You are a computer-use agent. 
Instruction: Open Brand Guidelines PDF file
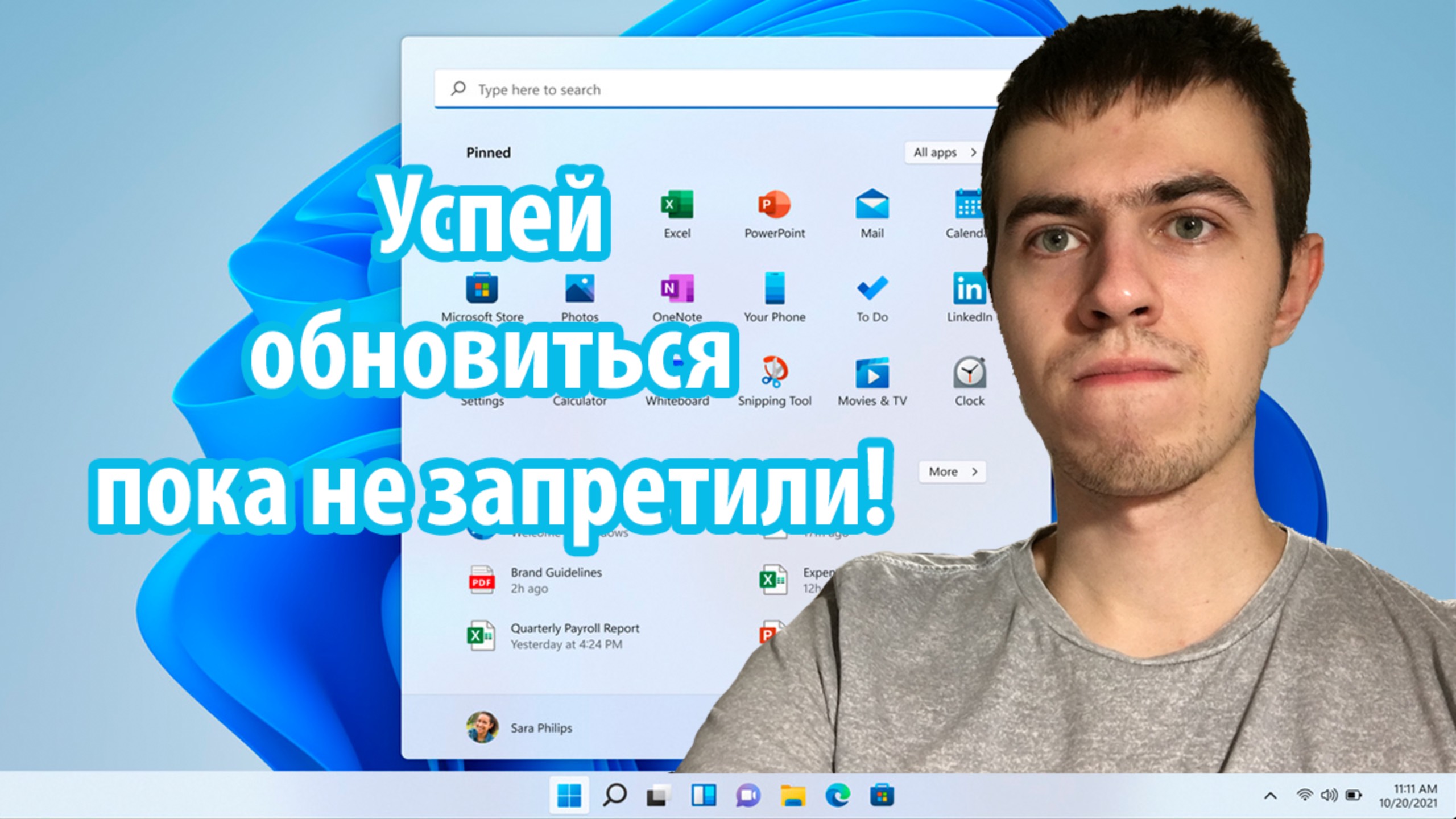point(535,580)
